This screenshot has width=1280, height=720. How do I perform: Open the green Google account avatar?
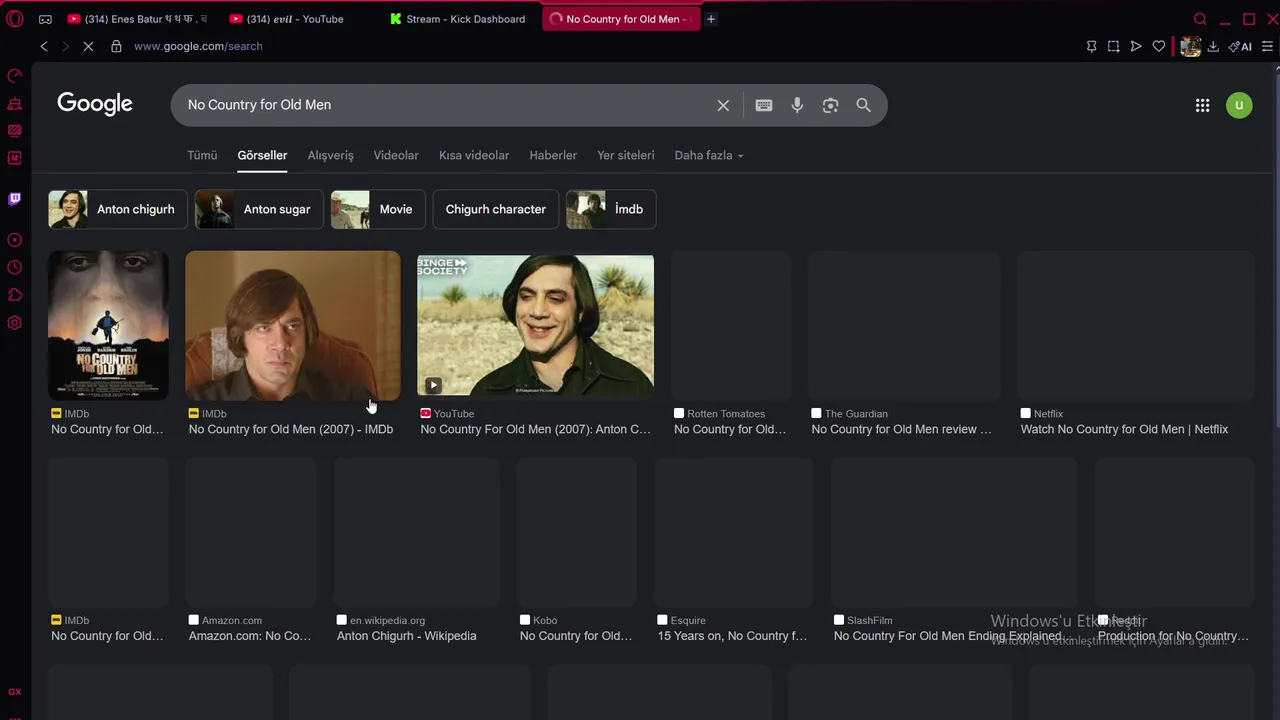pyautogui.click(x=1239, y=105)
